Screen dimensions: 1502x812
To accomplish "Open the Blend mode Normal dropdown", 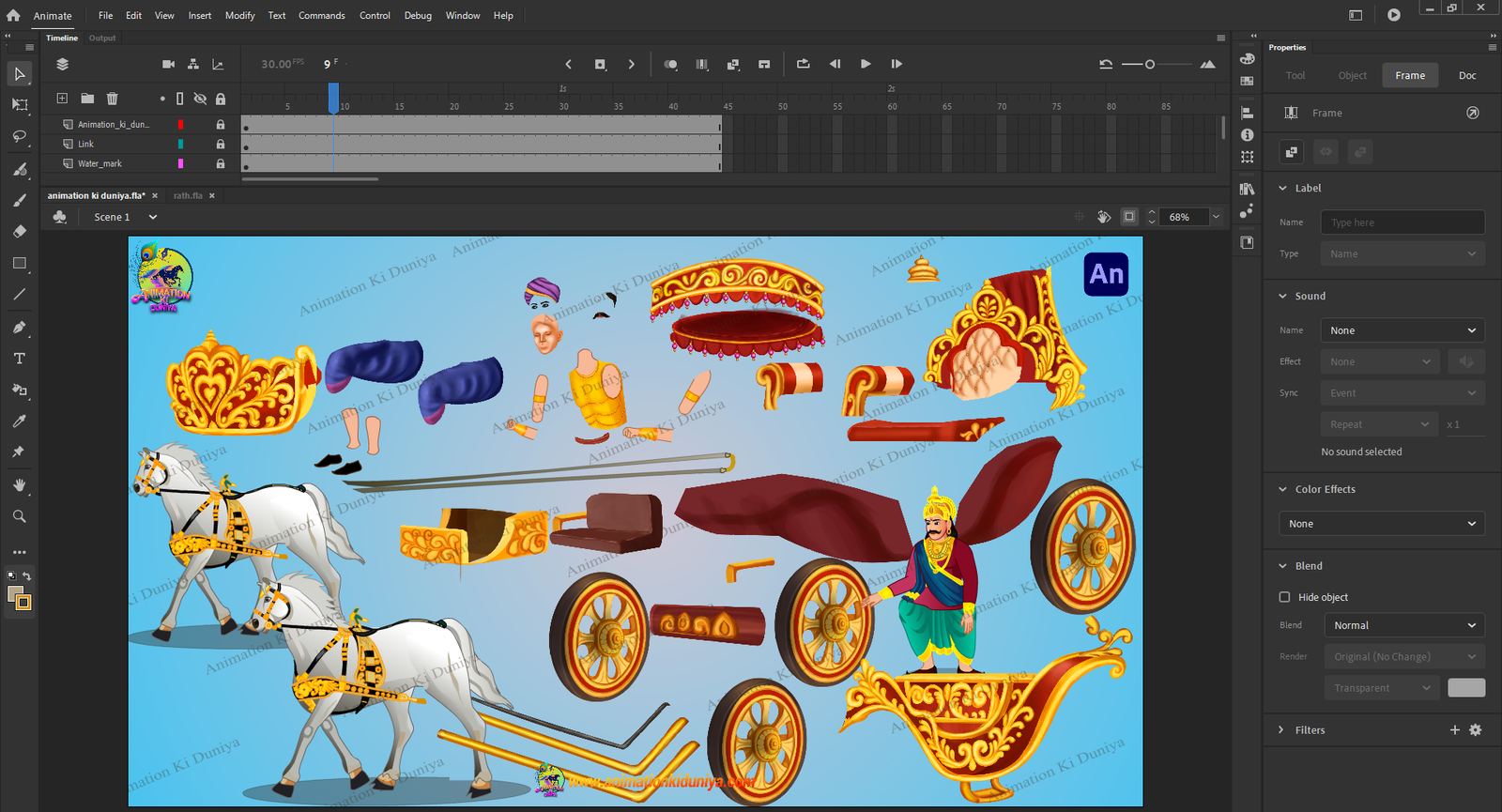I will coord(1404,625).
